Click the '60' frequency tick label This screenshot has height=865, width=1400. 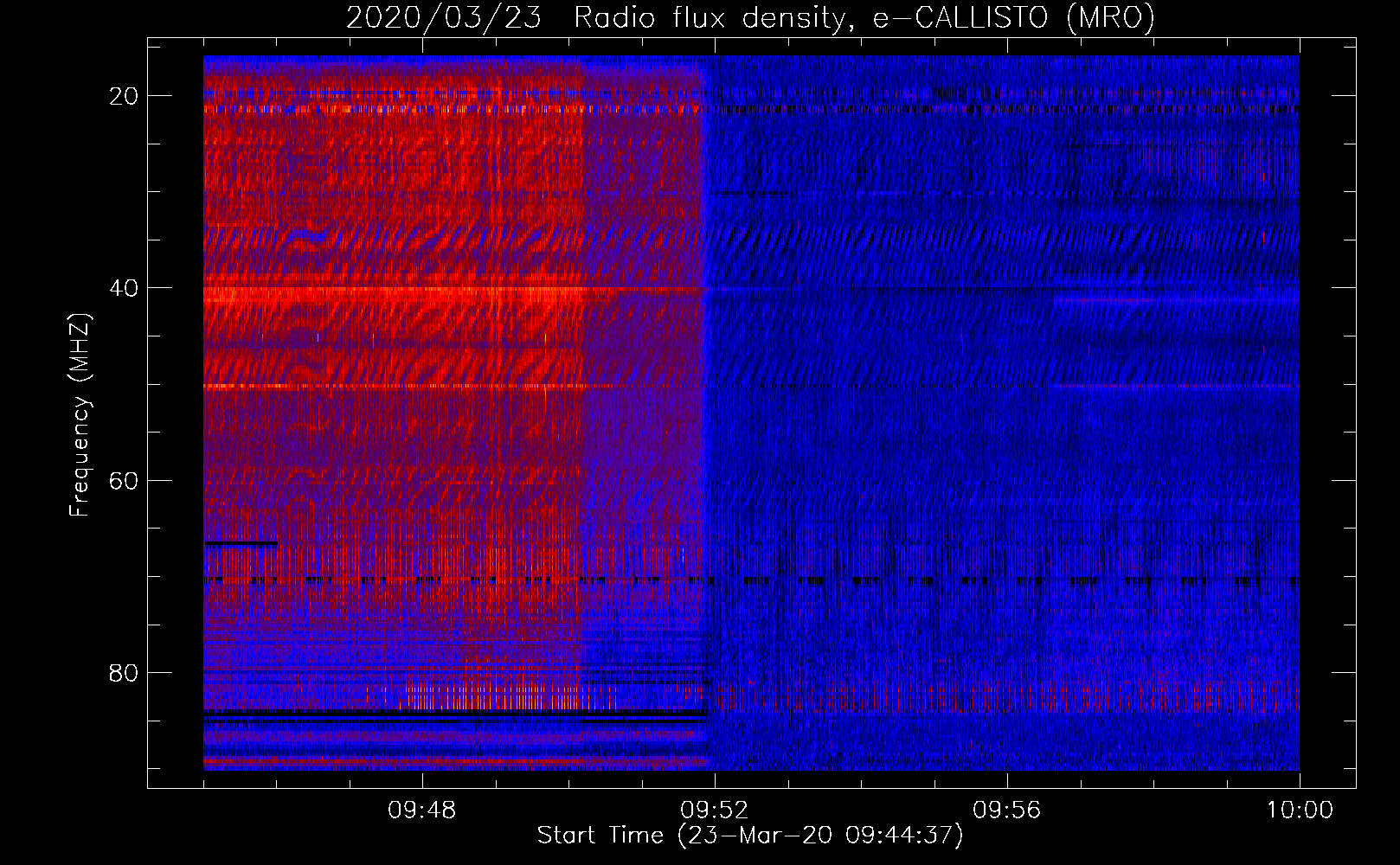click(124, 480)
